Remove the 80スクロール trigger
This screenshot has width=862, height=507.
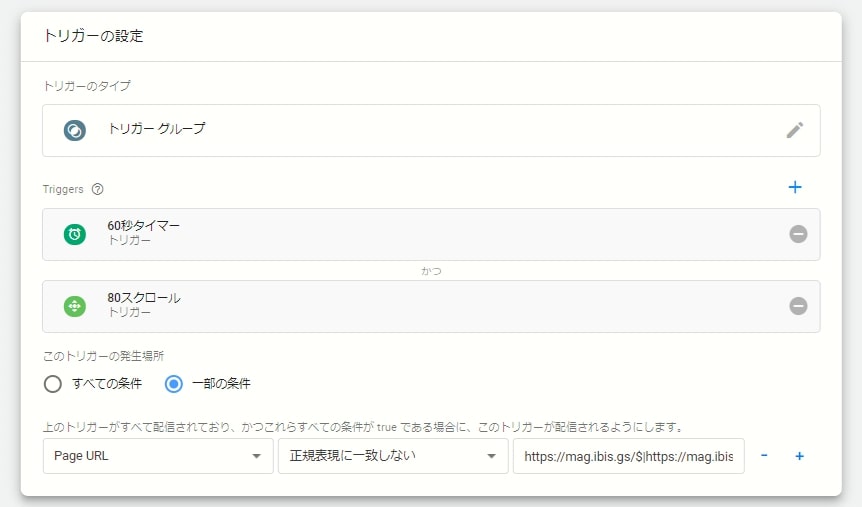click(x=798, y=306)
